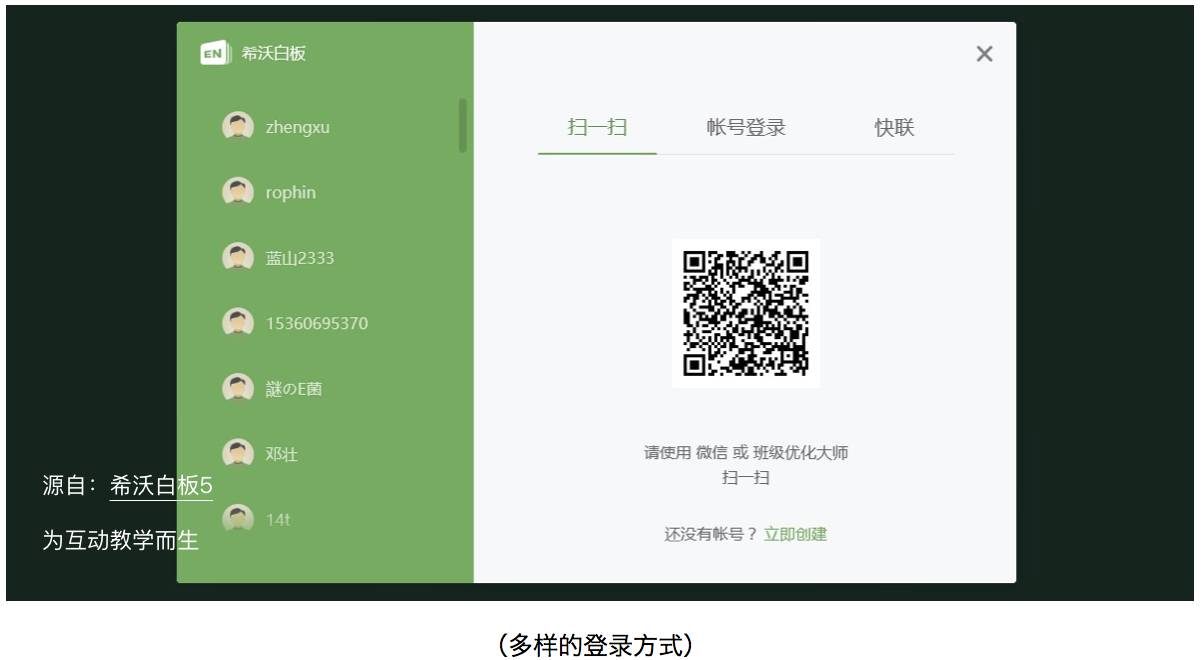Viewport: 1204px width, 660px height.
Task: Click the 立即创建 account link
Action: pos(795,534)
